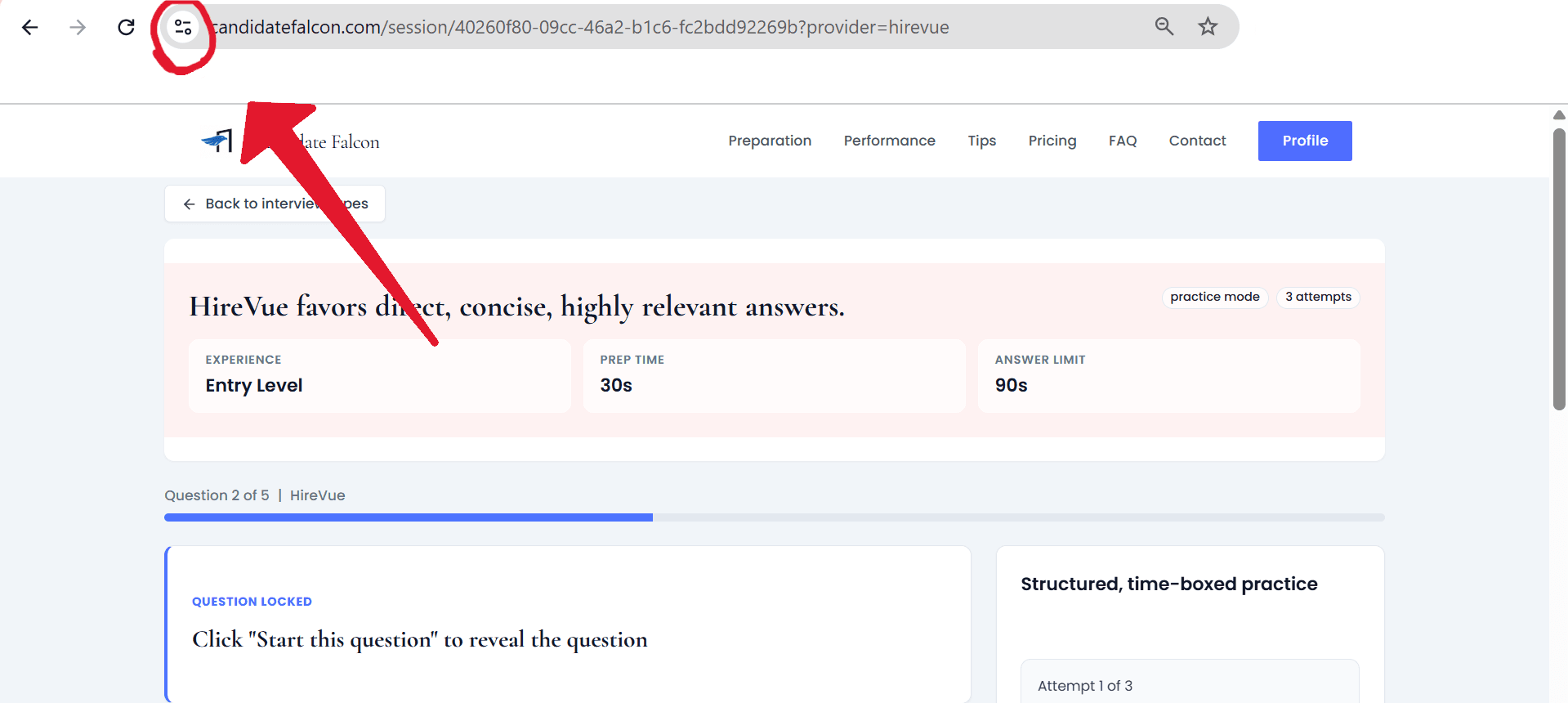Viewport: 1568px width, 703px height.
Task: Go back to interview types
Action: [275, 204]
